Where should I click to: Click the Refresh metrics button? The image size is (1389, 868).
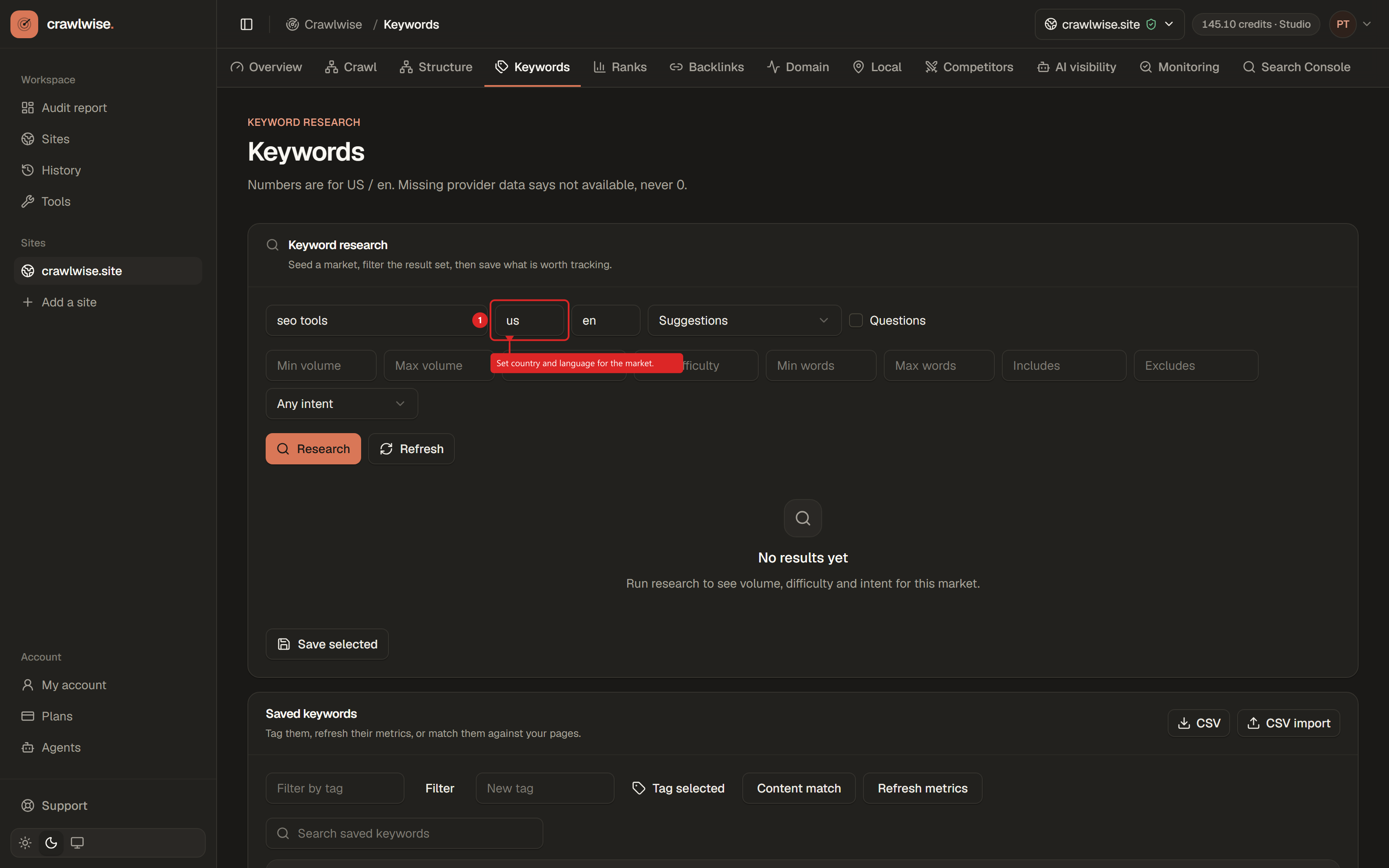(922, 788)
